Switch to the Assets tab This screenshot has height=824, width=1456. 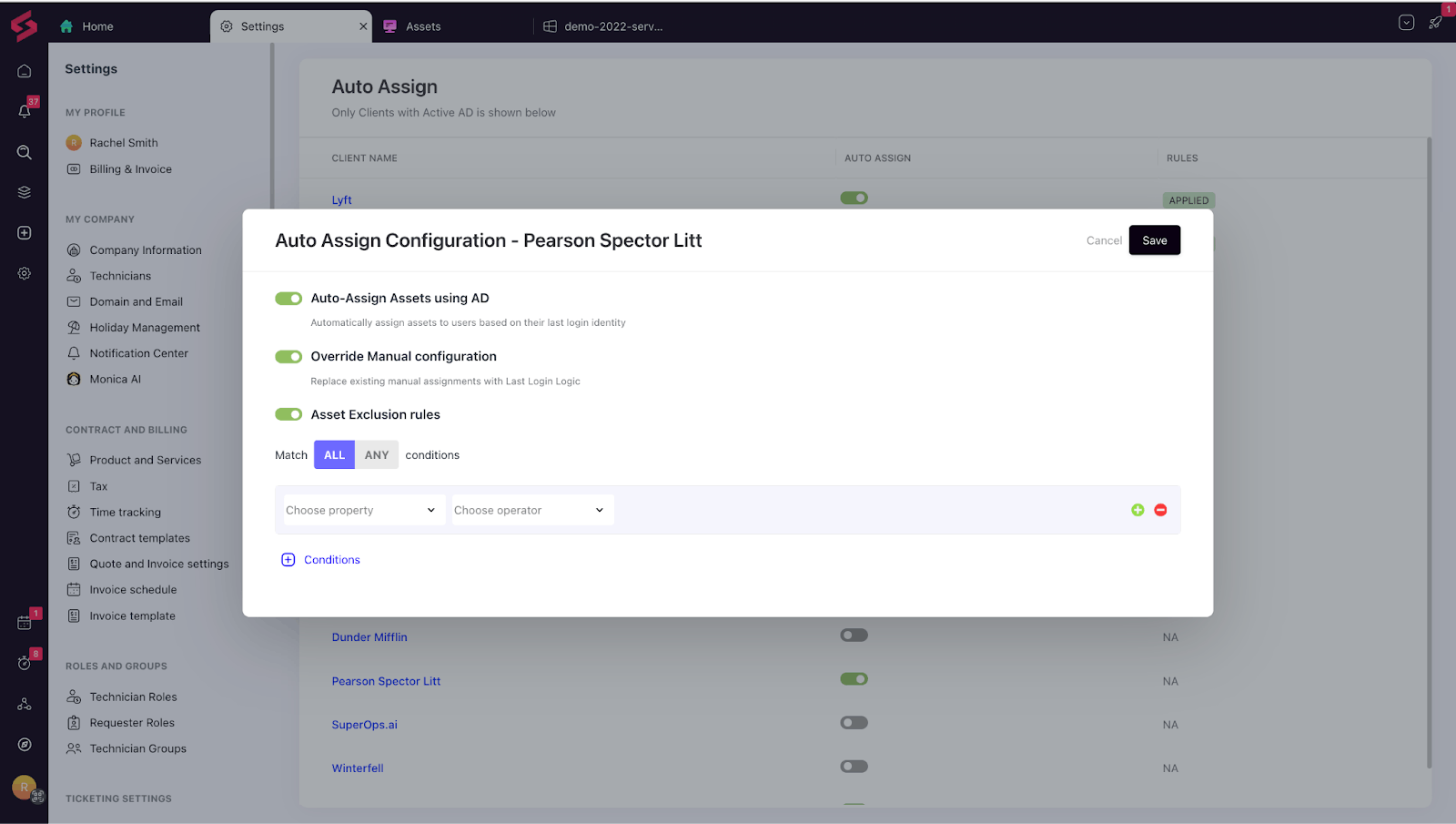423,26
